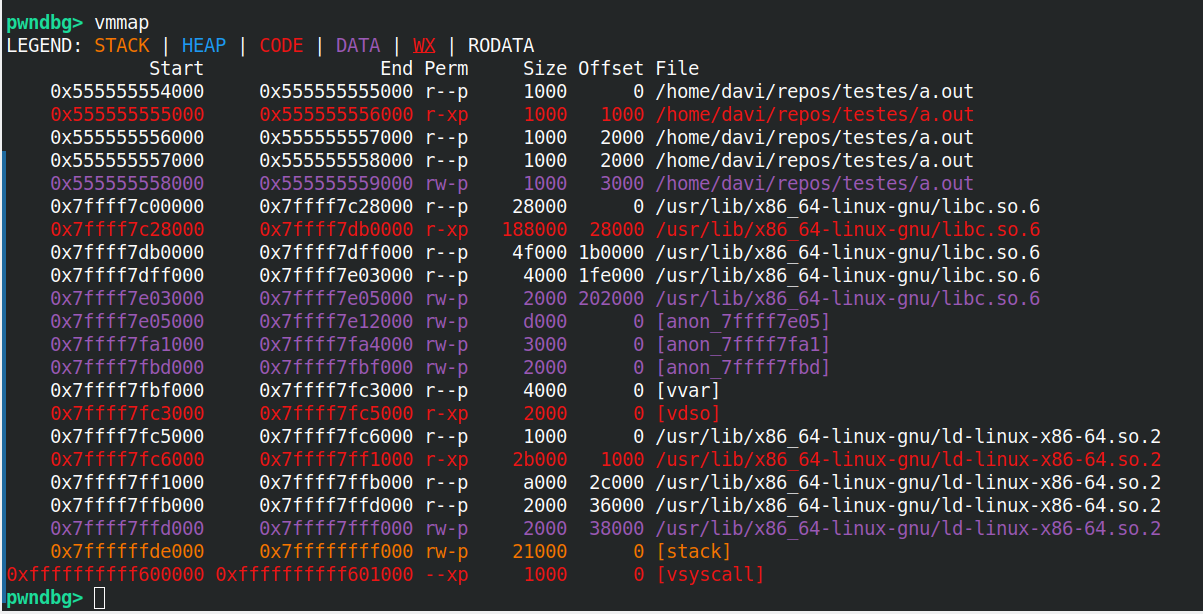Click the terminal cursor block
The width and height of the screenshot is (1203, 614).
[x=99, y=597]
